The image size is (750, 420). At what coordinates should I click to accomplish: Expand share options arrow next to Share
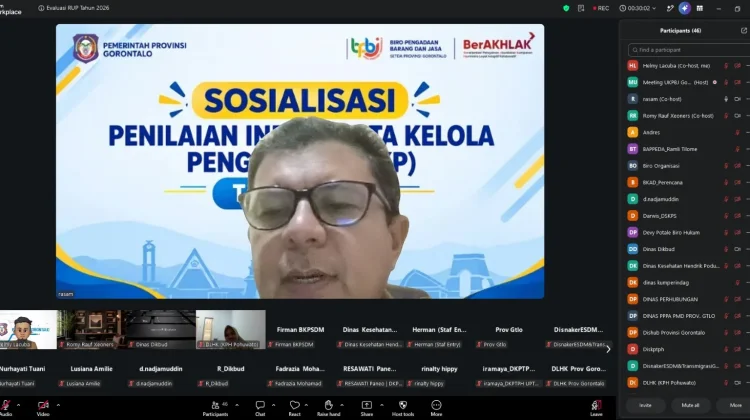tap(382, 405)
